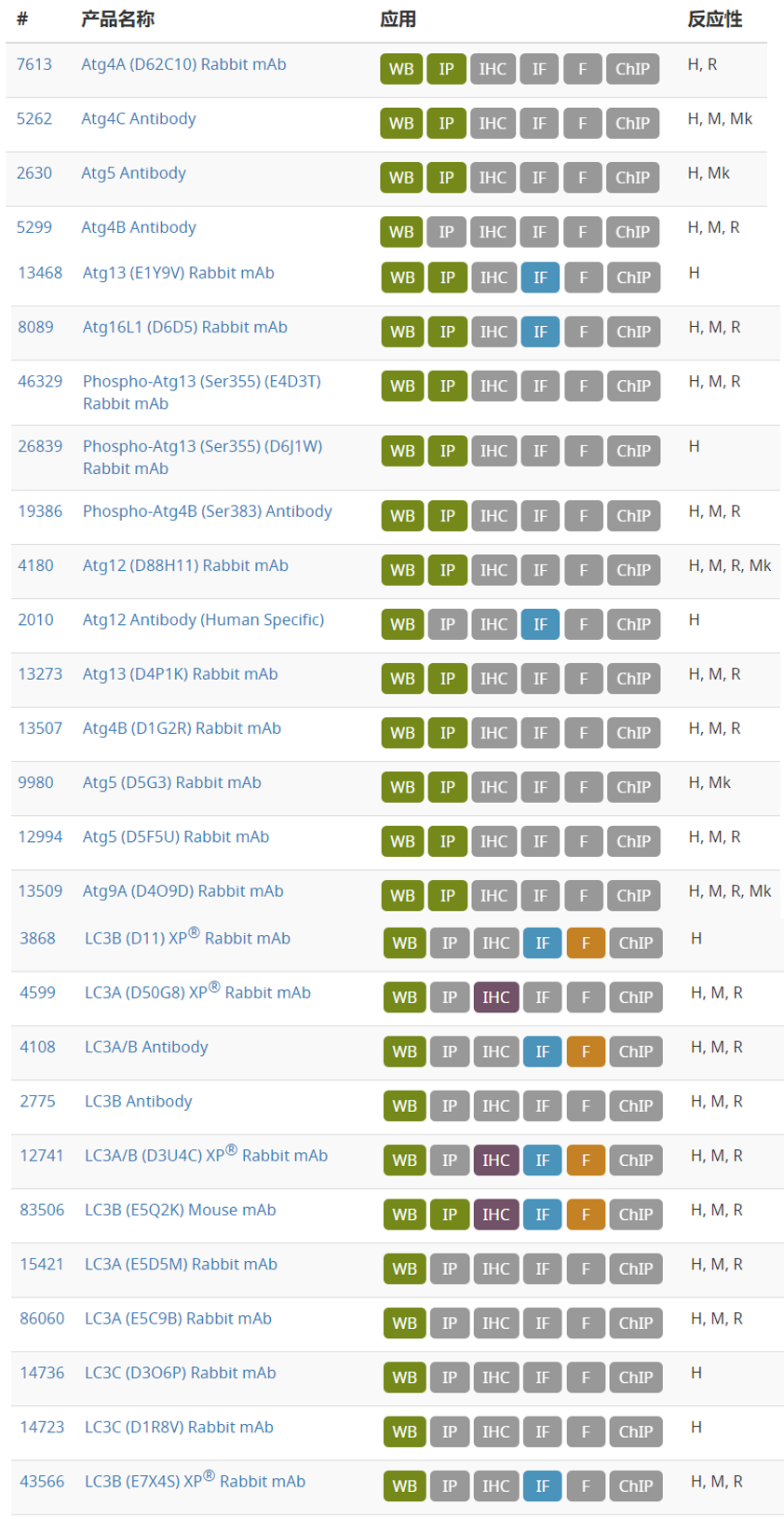
Task: Open Atg12 (D88H11) Rabbit mAb link
Action: point(185,565)
